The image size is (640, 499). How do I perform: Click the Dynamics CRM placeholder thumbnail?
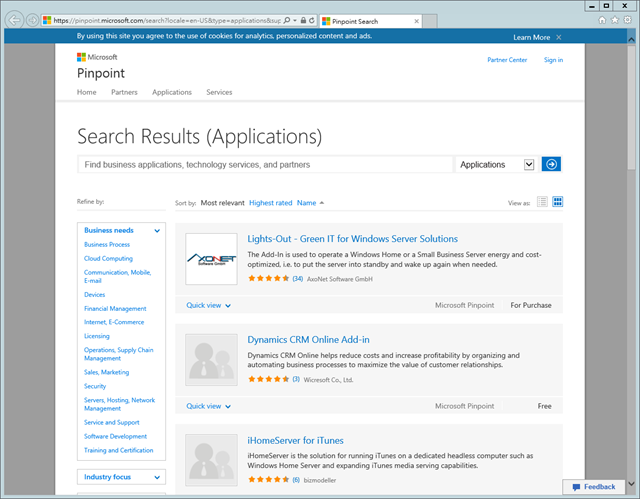(x=211, y=359)
